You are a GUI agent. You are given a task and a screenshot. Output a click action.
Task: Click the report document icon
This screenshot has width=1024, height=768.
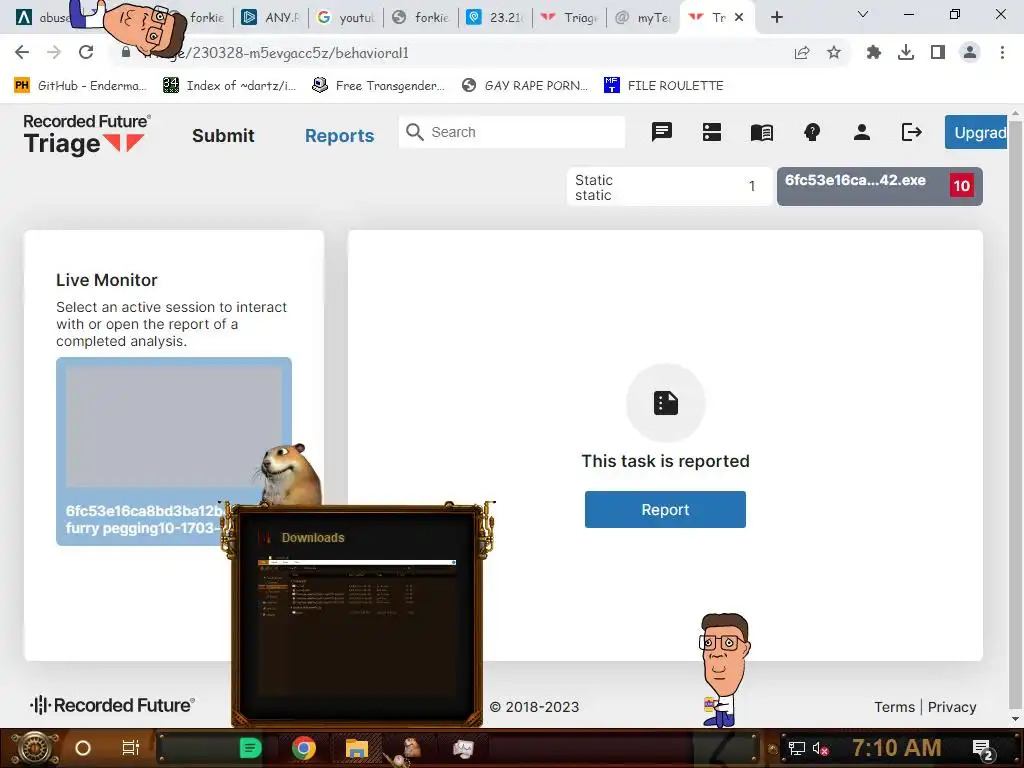coord(665,403)
